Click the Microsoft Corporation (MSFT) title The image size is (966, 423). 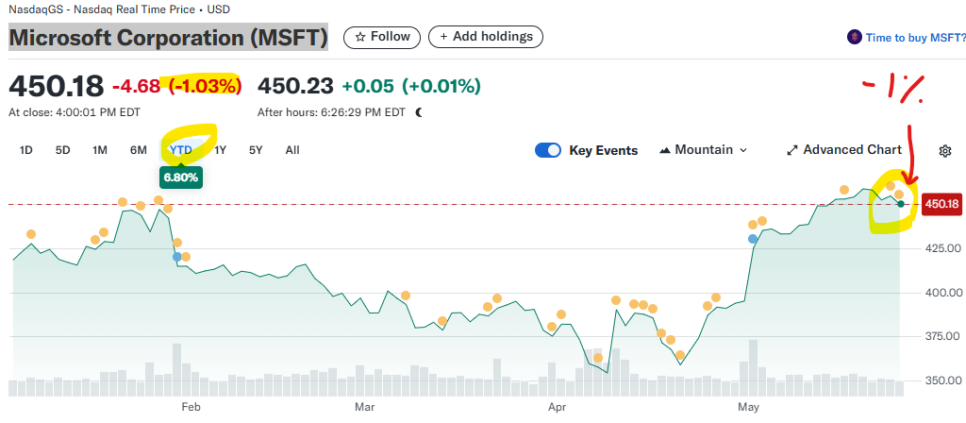coord(168,38)
